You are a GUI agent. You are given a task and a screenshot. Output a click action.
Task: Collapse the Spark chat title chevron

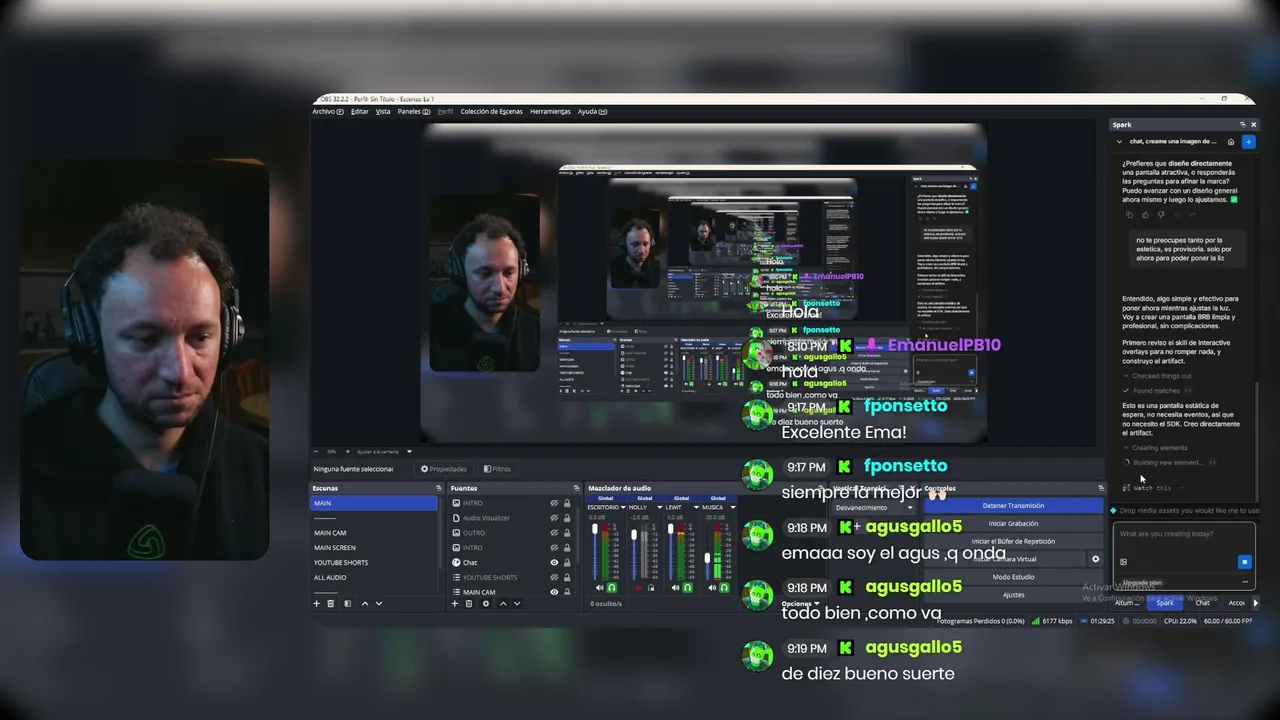coord(1120,142)
